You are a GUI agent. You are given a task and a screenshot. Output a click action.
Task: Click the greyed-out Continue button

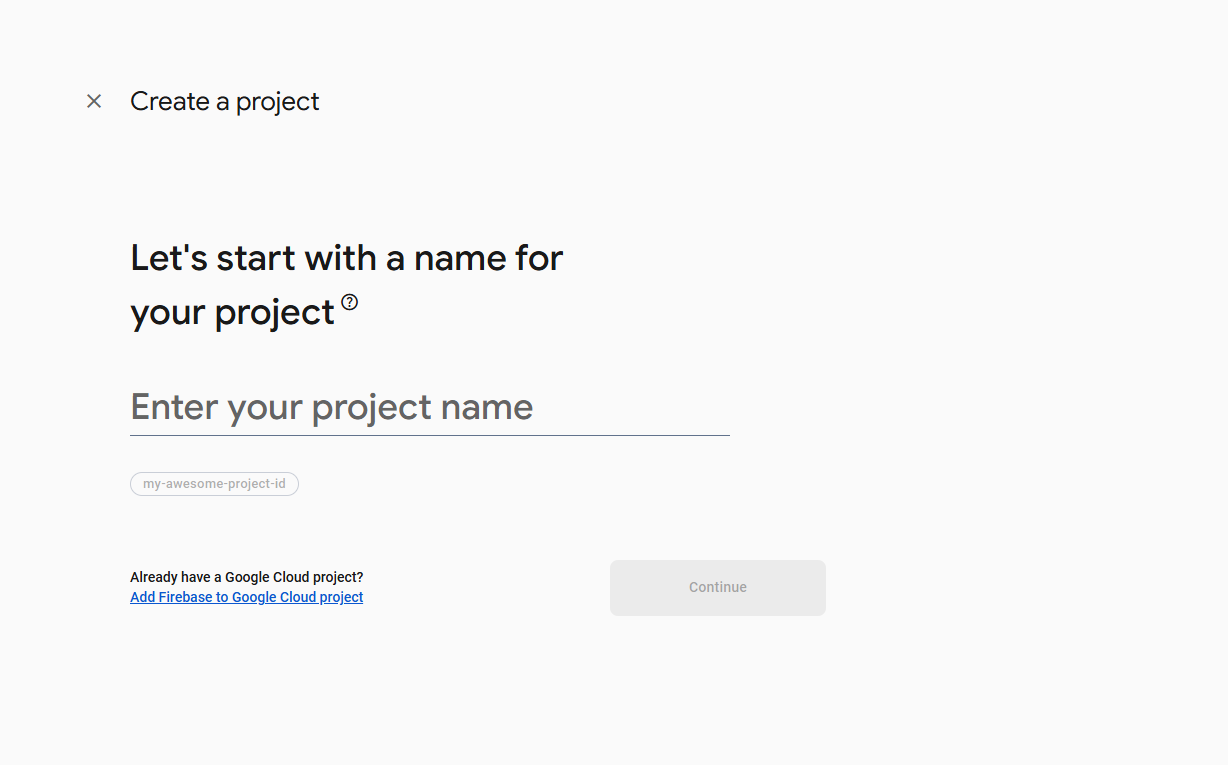(717, 587)
